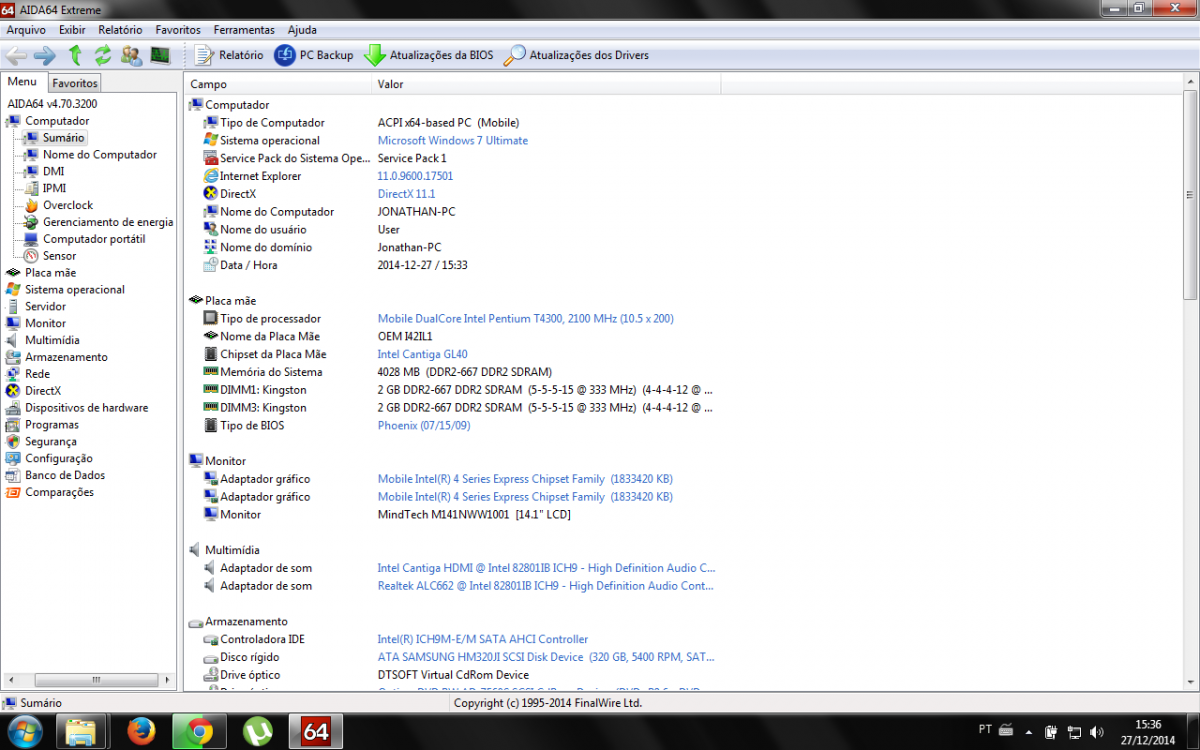Select Comparações in the tree
The width and height of the screenshot is (1200, 750).
59,492
